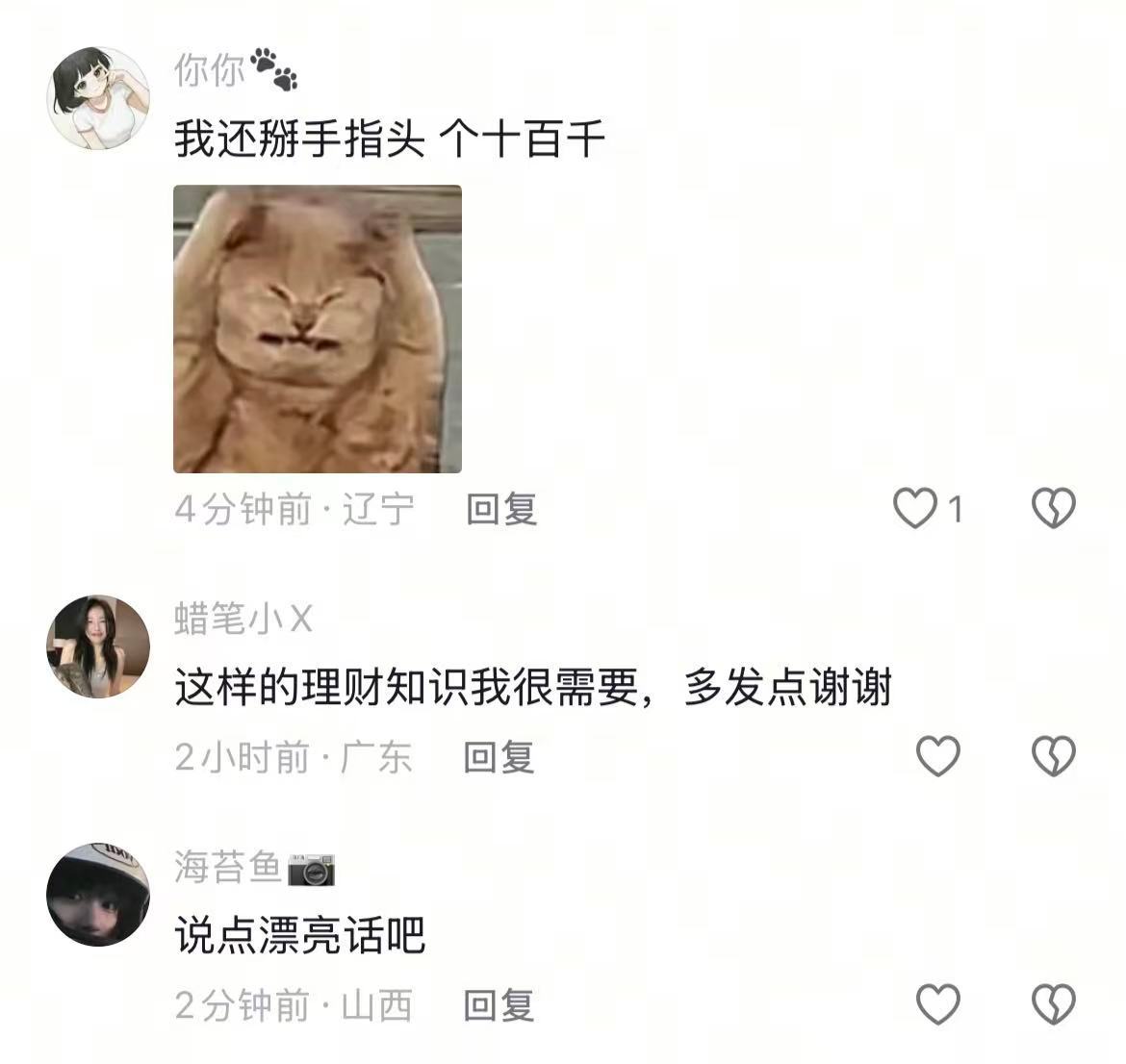This screenshot has width=1126, height=1064.
Task: Open 海苔鱼's profile avatar
Action: pyautogui.click(x=98, y=895)
